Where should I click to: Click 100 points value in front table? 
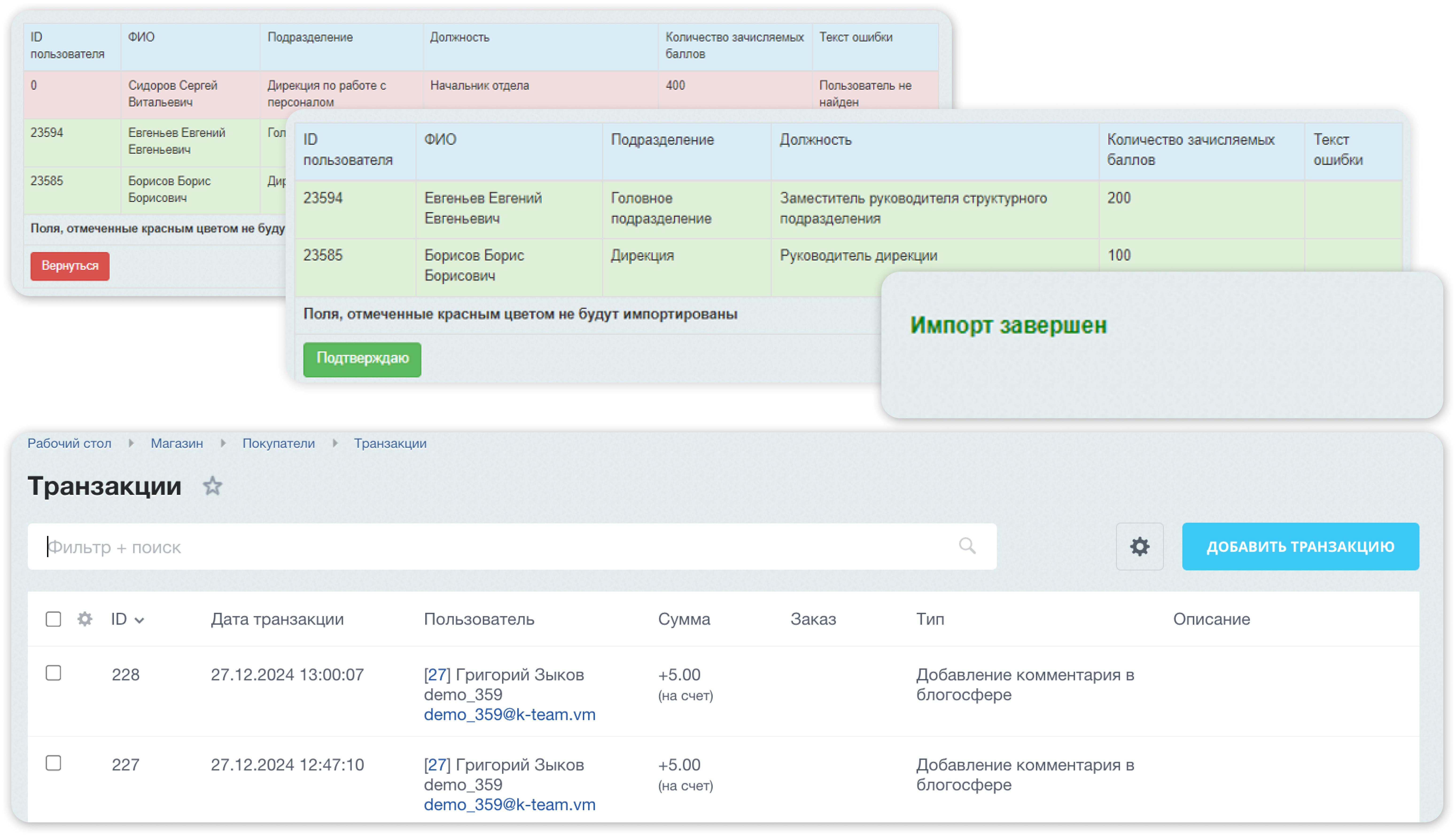[x=1119, y=255]
